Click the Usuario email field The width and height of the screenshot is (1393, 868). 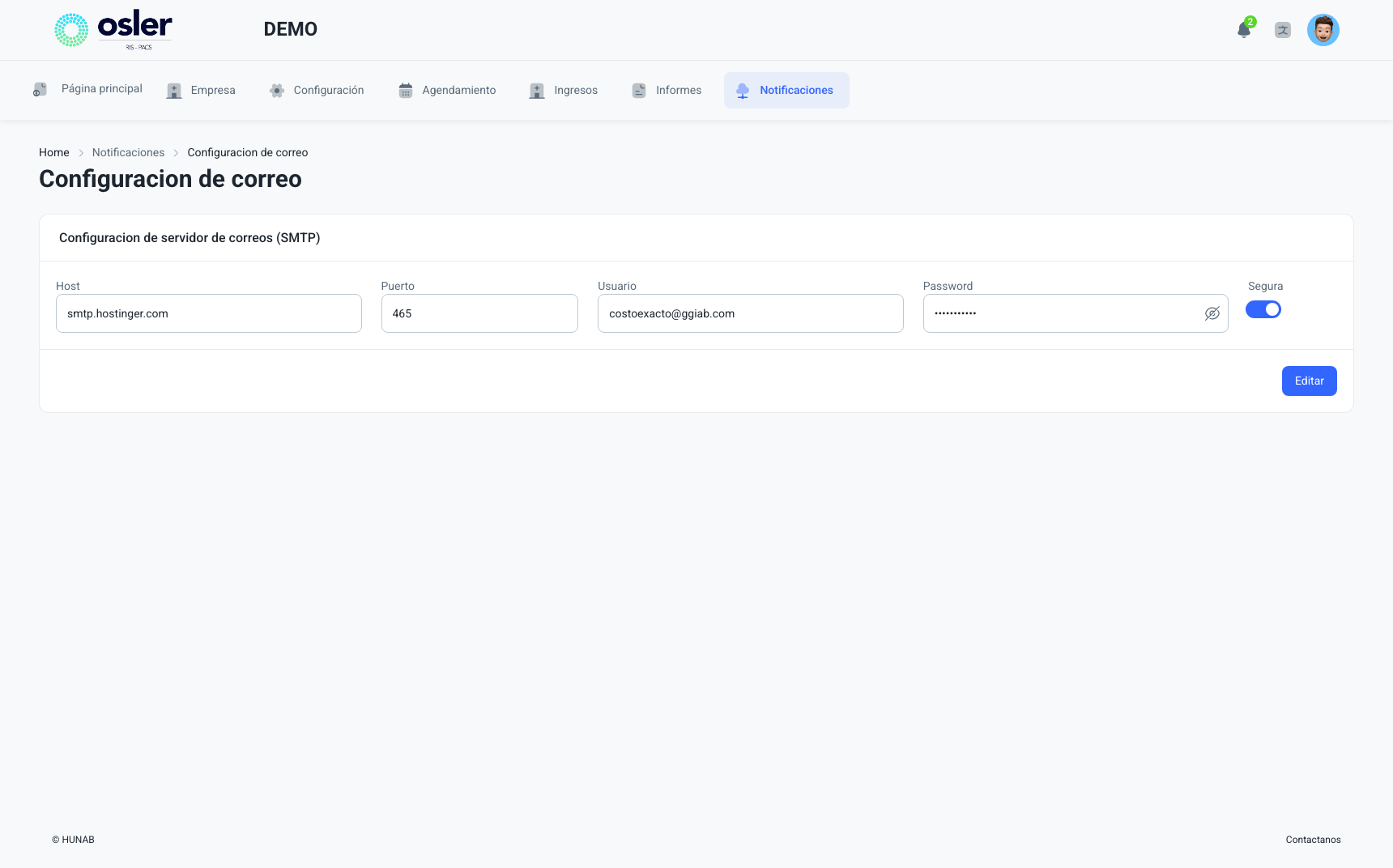pyautogui.click(x=751, y=313)
